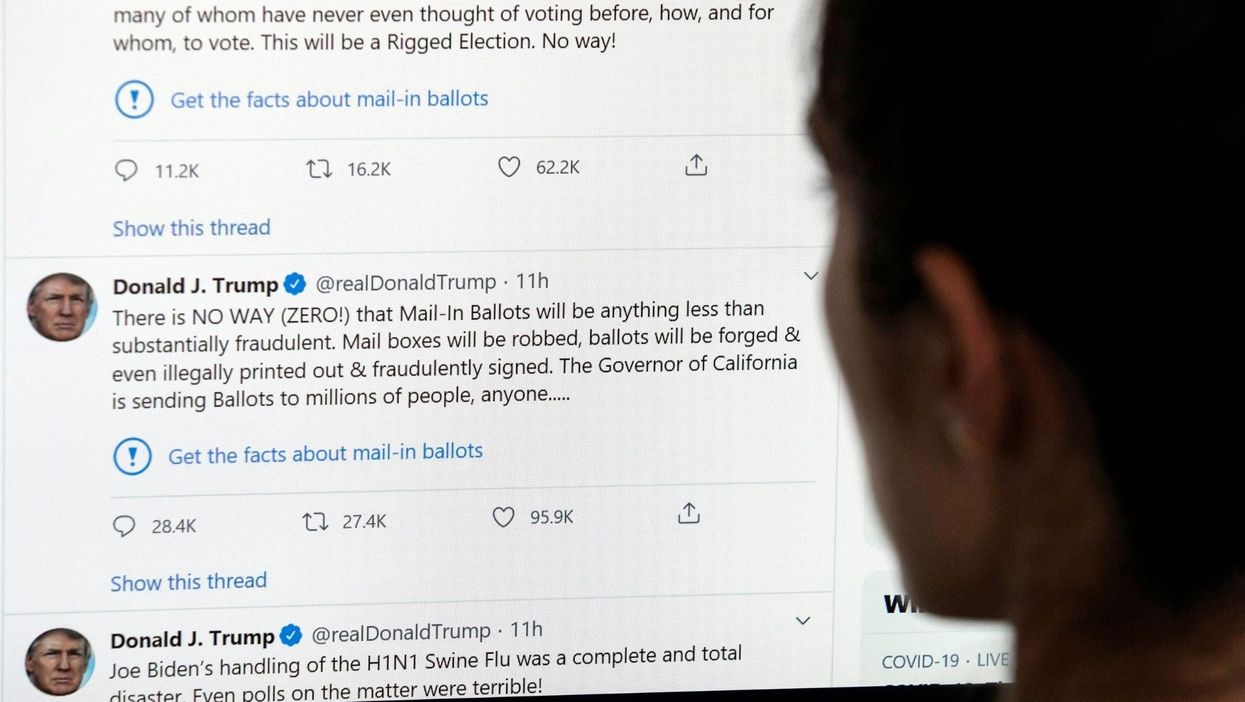Click Show this thread under the 62.2K likes tweet
Image resolution: width=1245 pixels, height=702 pixels.
(x=191, y=228)
